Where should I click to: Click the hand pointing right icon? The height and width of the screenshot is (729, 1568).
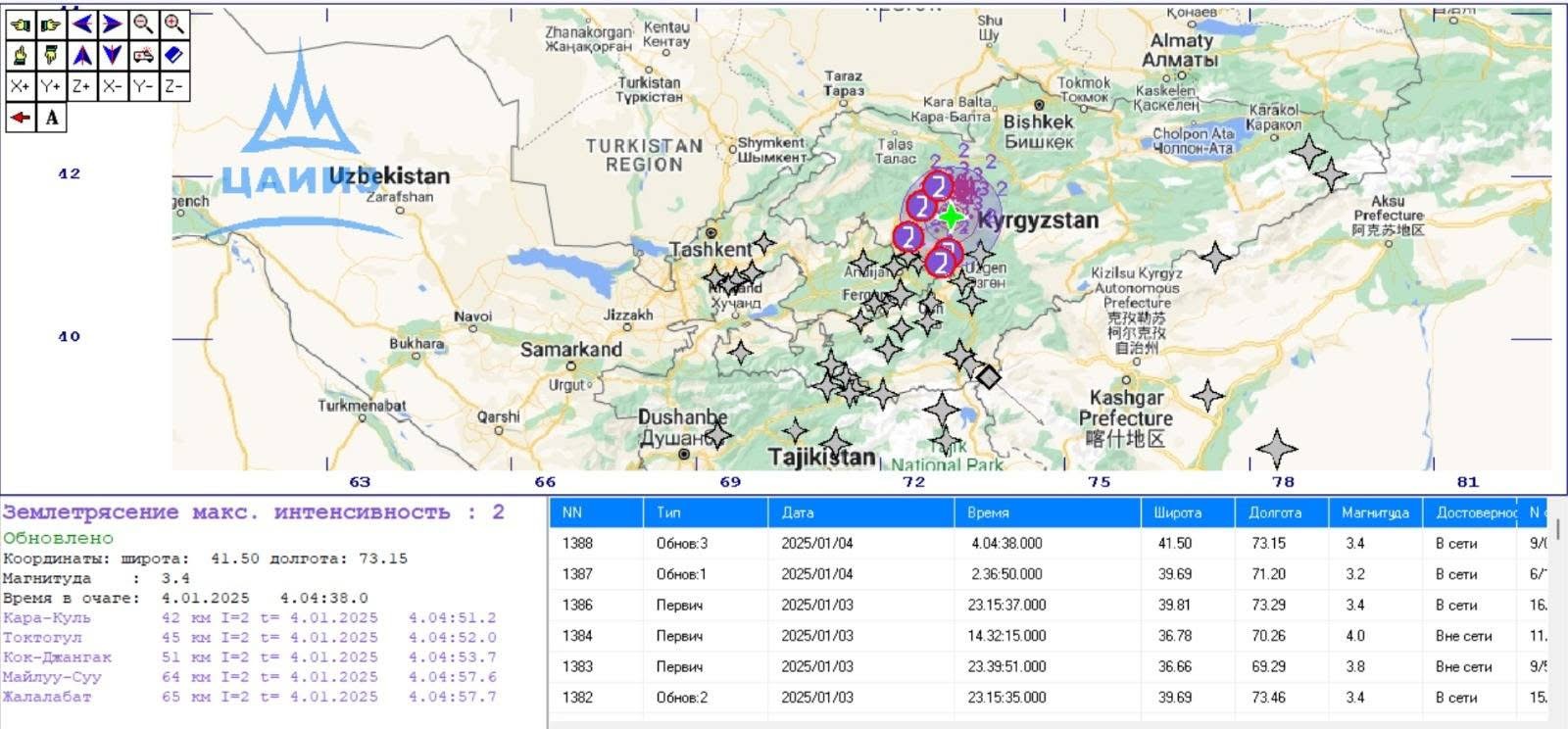[x=51, y=24]
